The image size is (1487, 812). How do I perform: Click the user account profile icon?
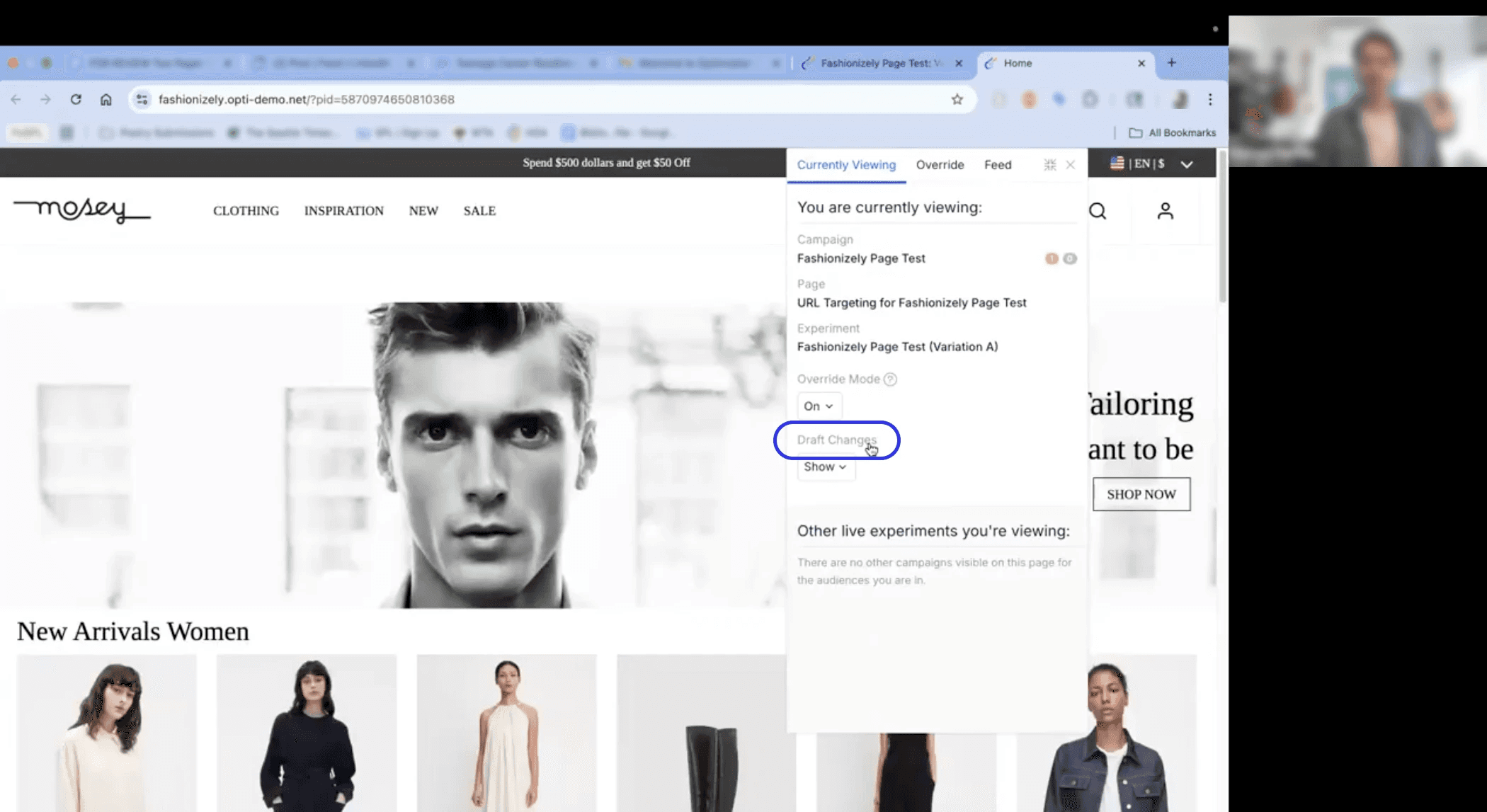click(1165, 211)
